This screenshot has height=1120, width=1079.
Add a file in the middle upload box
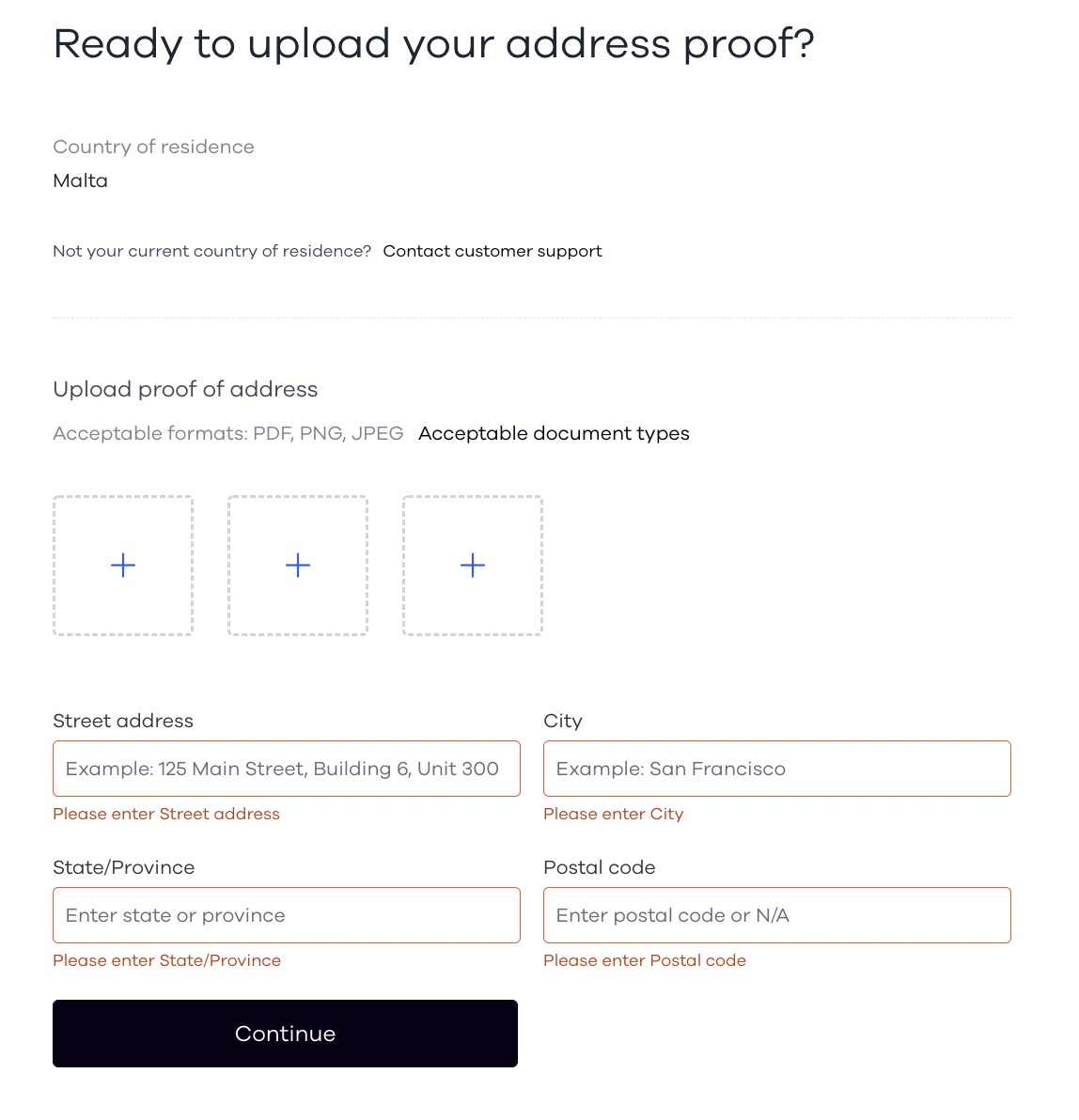[x=298, y=566]
